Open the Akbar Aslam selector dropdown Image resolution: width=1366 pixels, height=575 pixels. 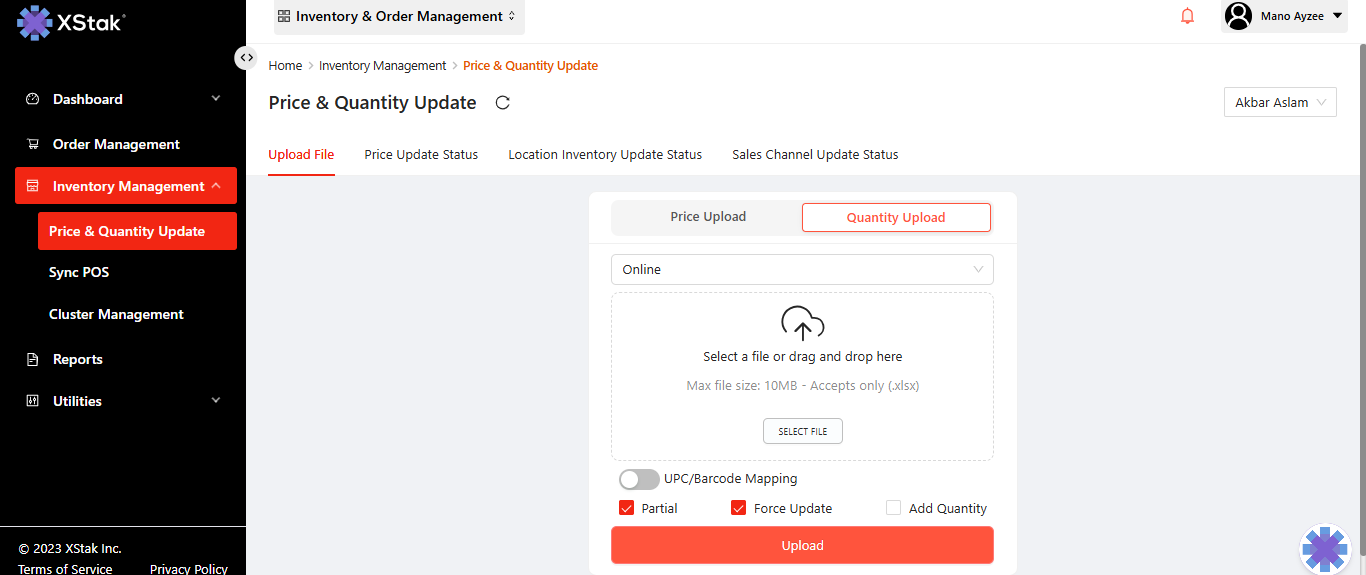(x=1280, y=102)
